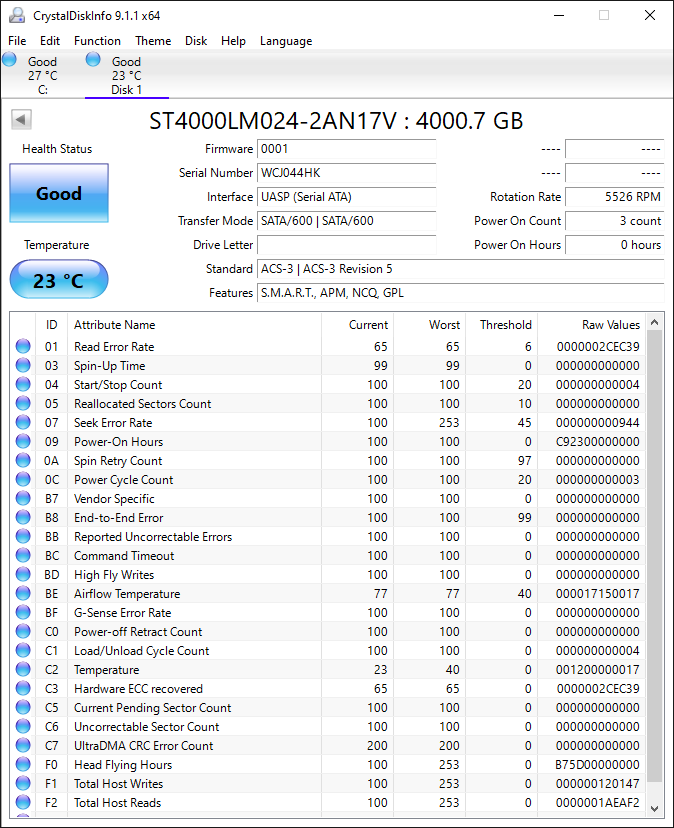
Task: Click the Good health status button
Action: point(59,193)
